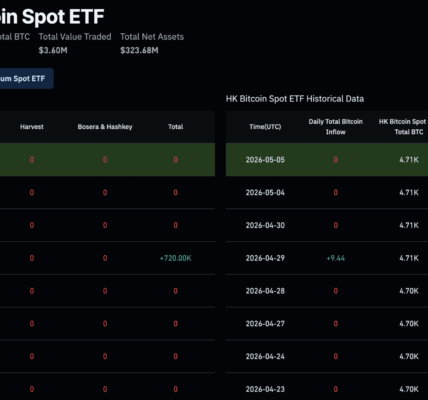
Task: Select the 2026-04-30 date row
Action: [327, 225]
